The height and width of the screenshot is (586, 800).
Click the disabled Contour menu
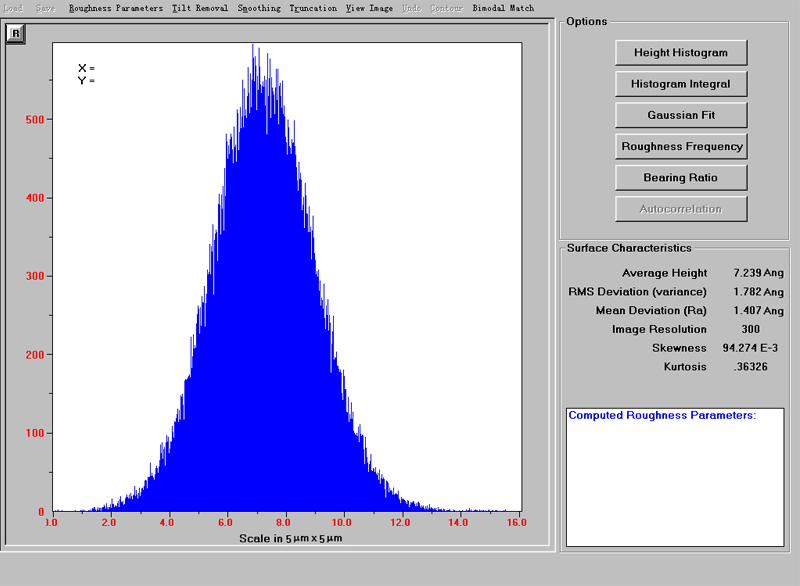[x=446, y=8]
